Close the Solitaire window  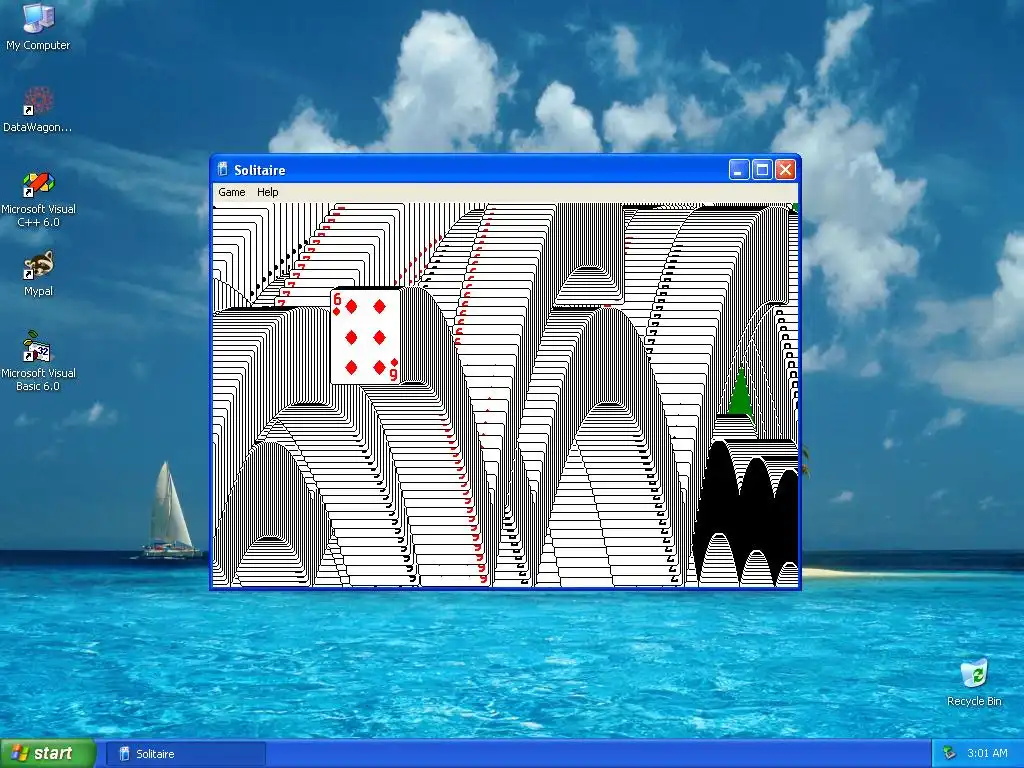786,170
